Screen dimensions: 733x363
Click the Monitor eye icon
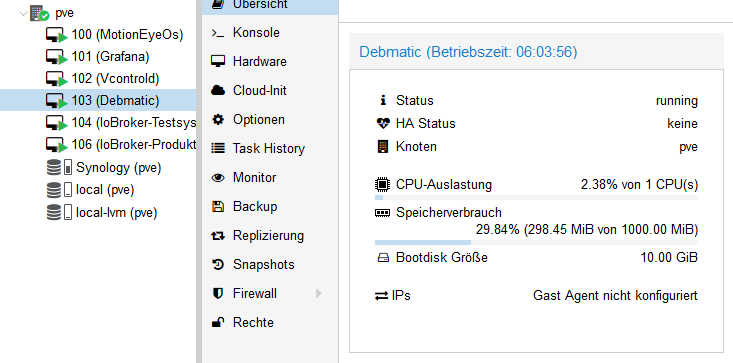pyautogui.click(x=218, y=178)
